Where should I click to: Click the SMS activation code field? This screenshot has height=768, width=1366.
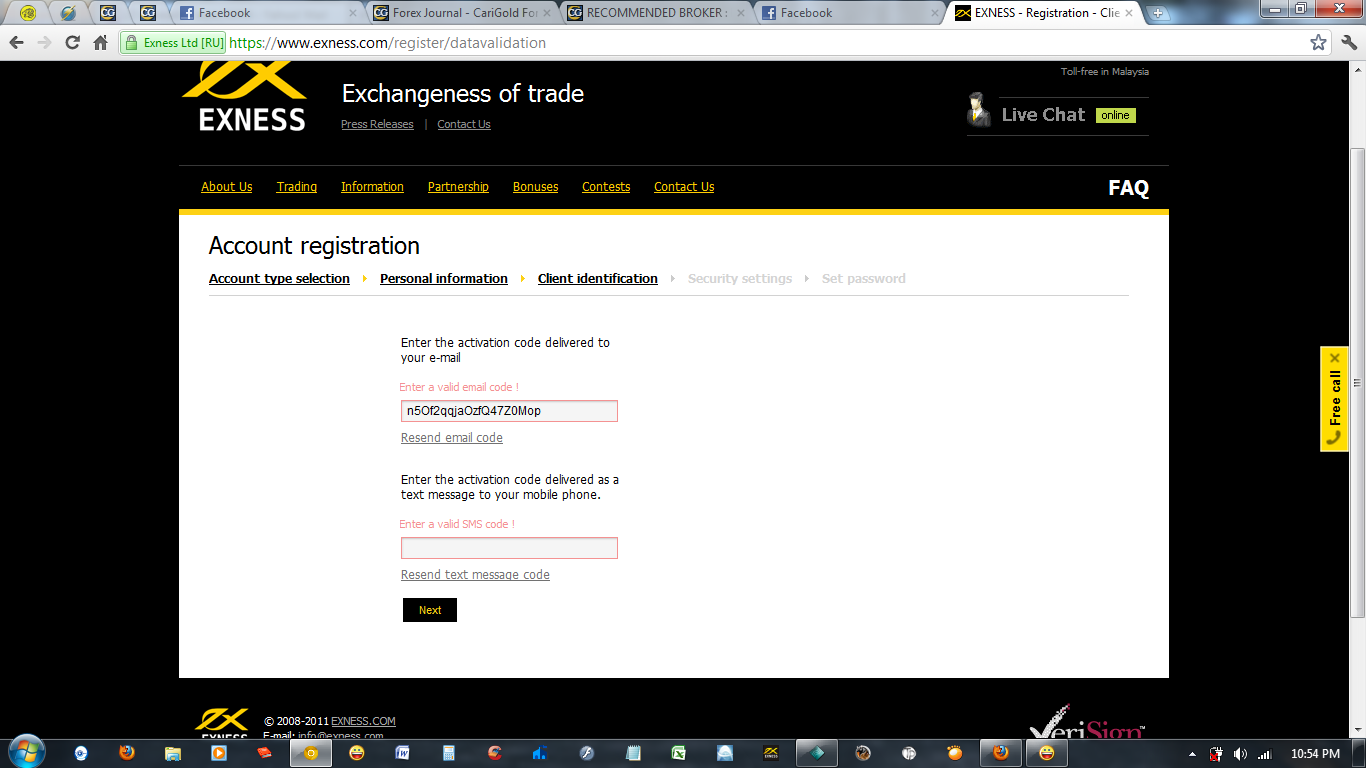click(x=509, y=548)
